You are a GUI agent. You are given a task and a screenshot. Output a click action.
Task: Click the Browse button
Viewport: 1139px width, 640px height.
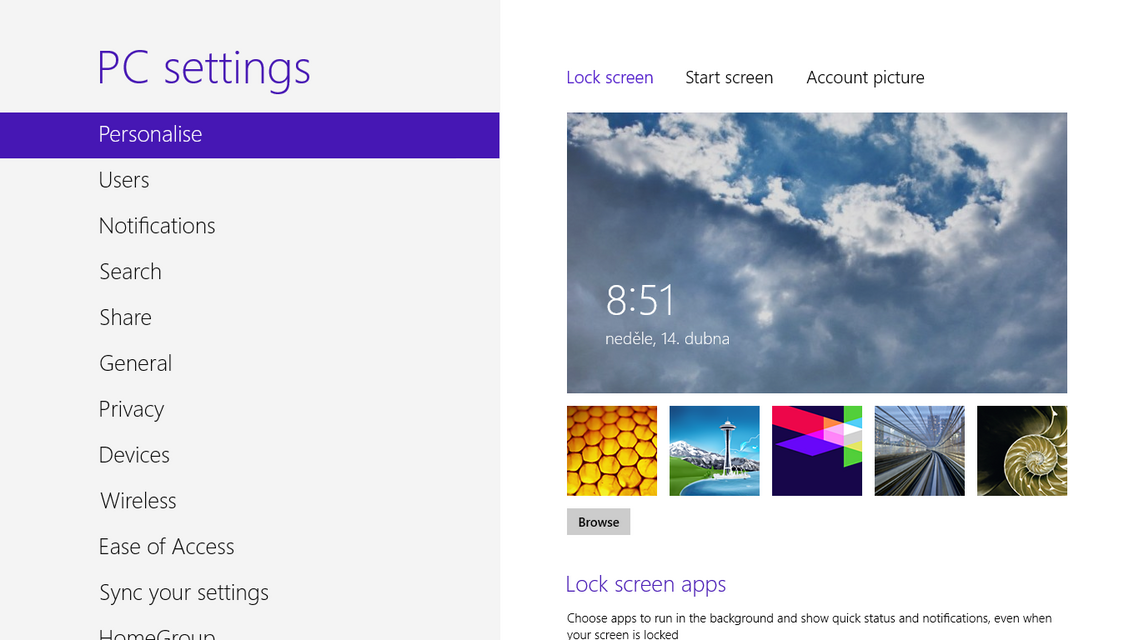[598, 522]
